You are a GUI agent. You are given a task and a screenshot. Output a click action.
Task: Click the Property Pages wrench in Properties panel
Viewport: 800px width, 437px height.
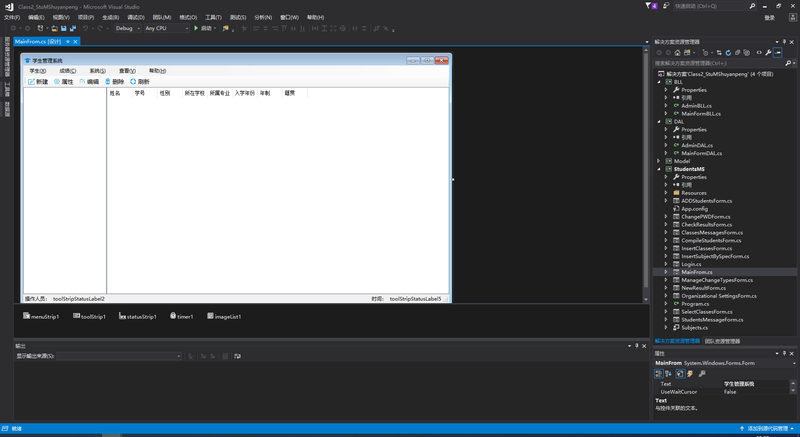pyautogui.click(x=702, y=374)
